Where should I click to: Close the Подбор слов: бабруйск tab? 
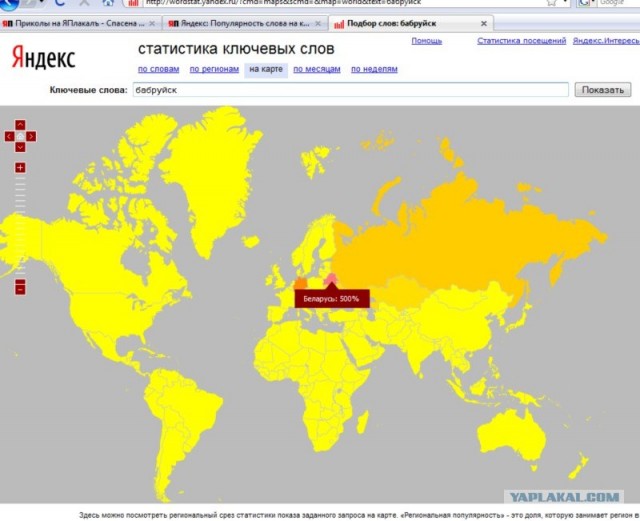(x=484, y=24)
